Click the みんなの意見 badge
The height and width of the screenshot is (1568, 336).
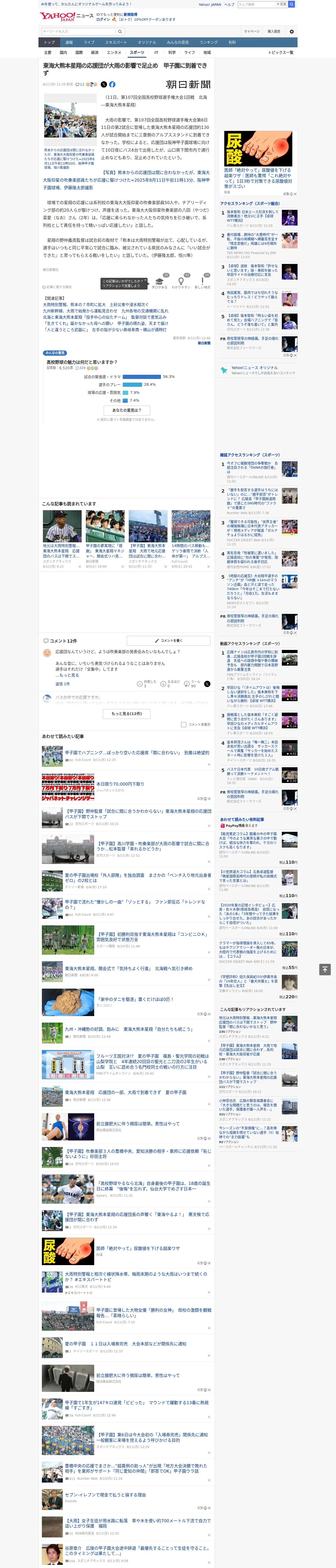(55, 353)
